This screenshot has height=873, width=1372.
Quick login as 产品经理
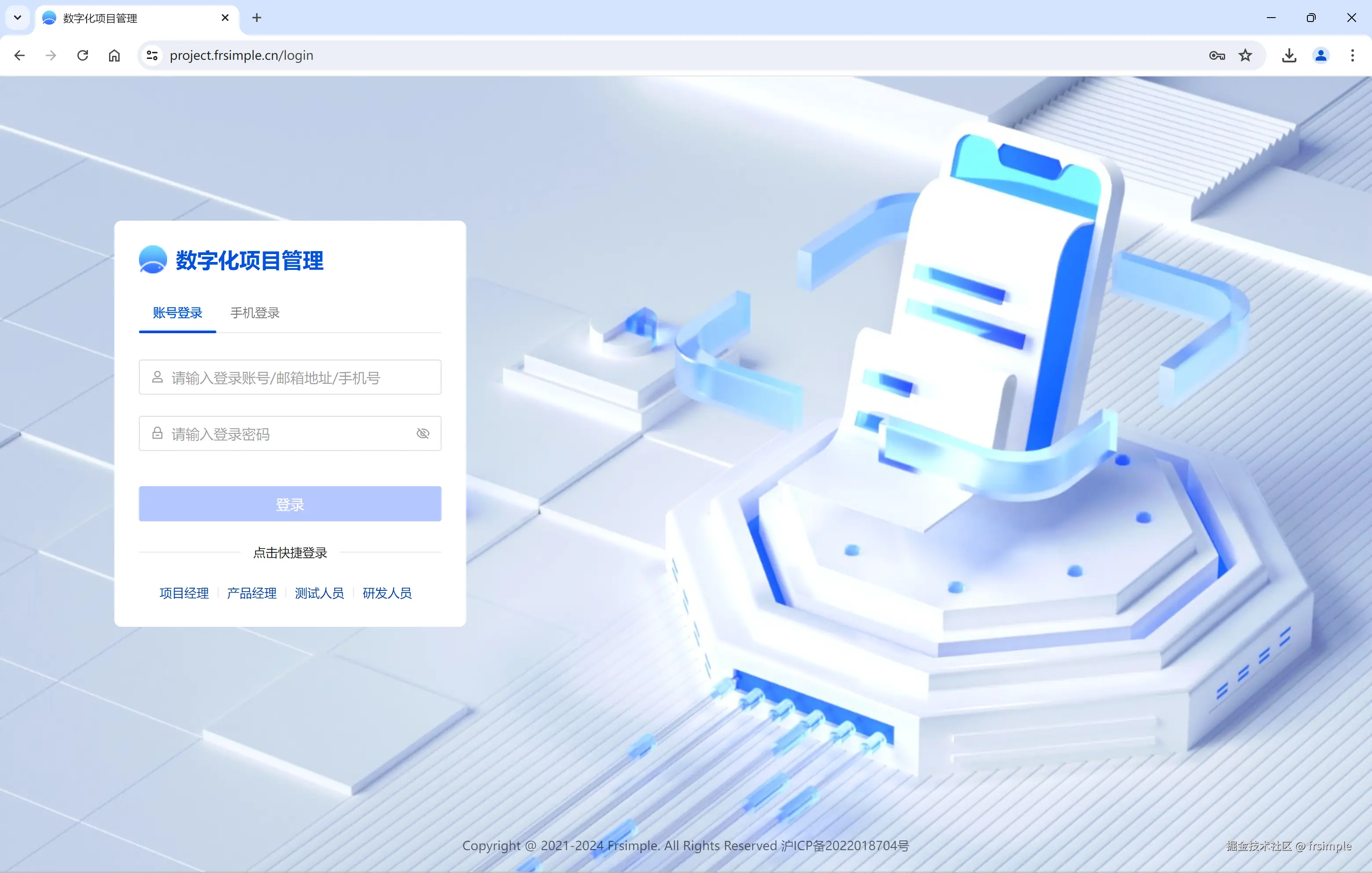[x=251, y=593]
